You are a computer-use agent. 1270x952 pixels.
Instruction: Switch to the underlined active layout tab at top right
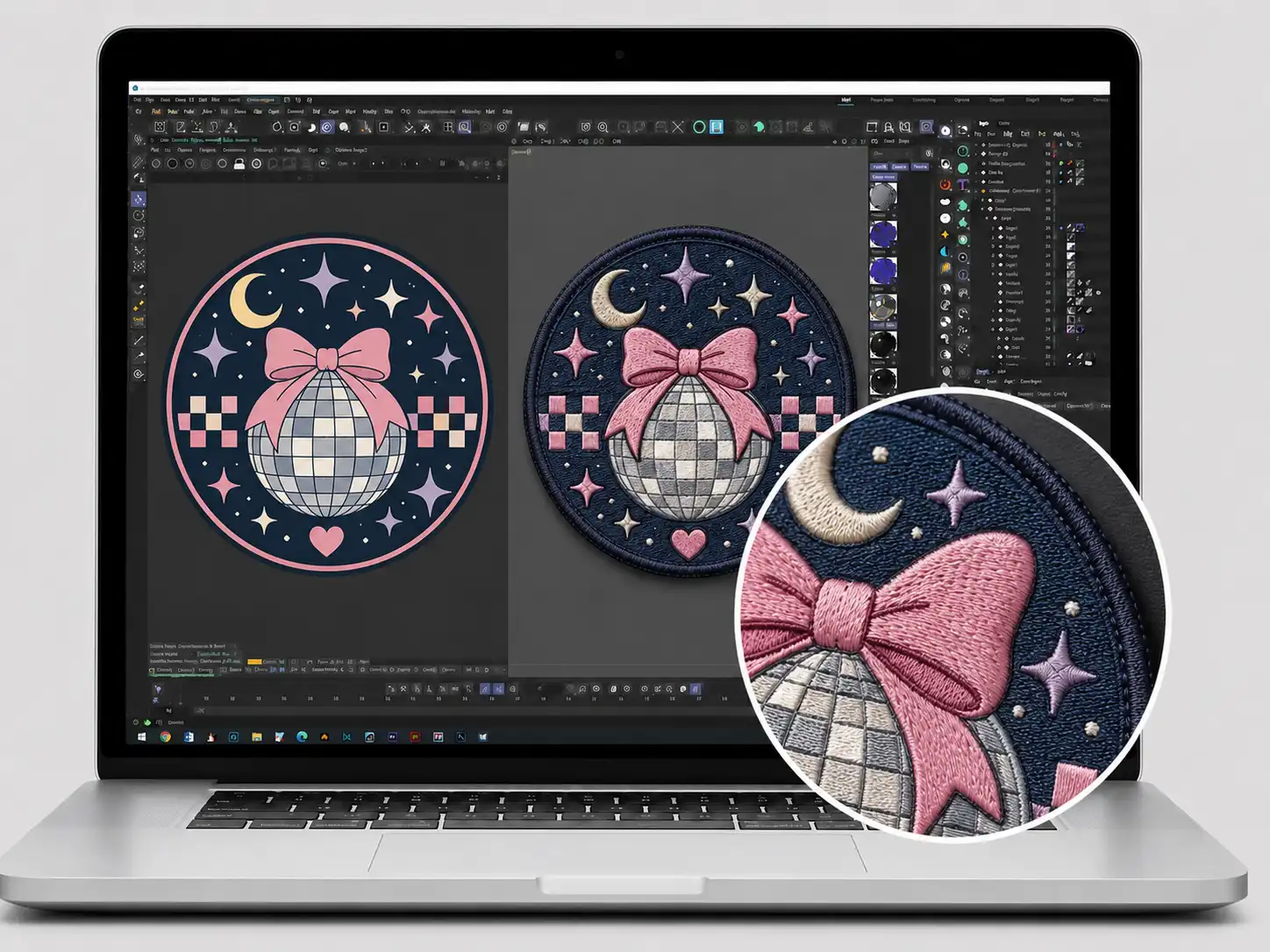845,101
